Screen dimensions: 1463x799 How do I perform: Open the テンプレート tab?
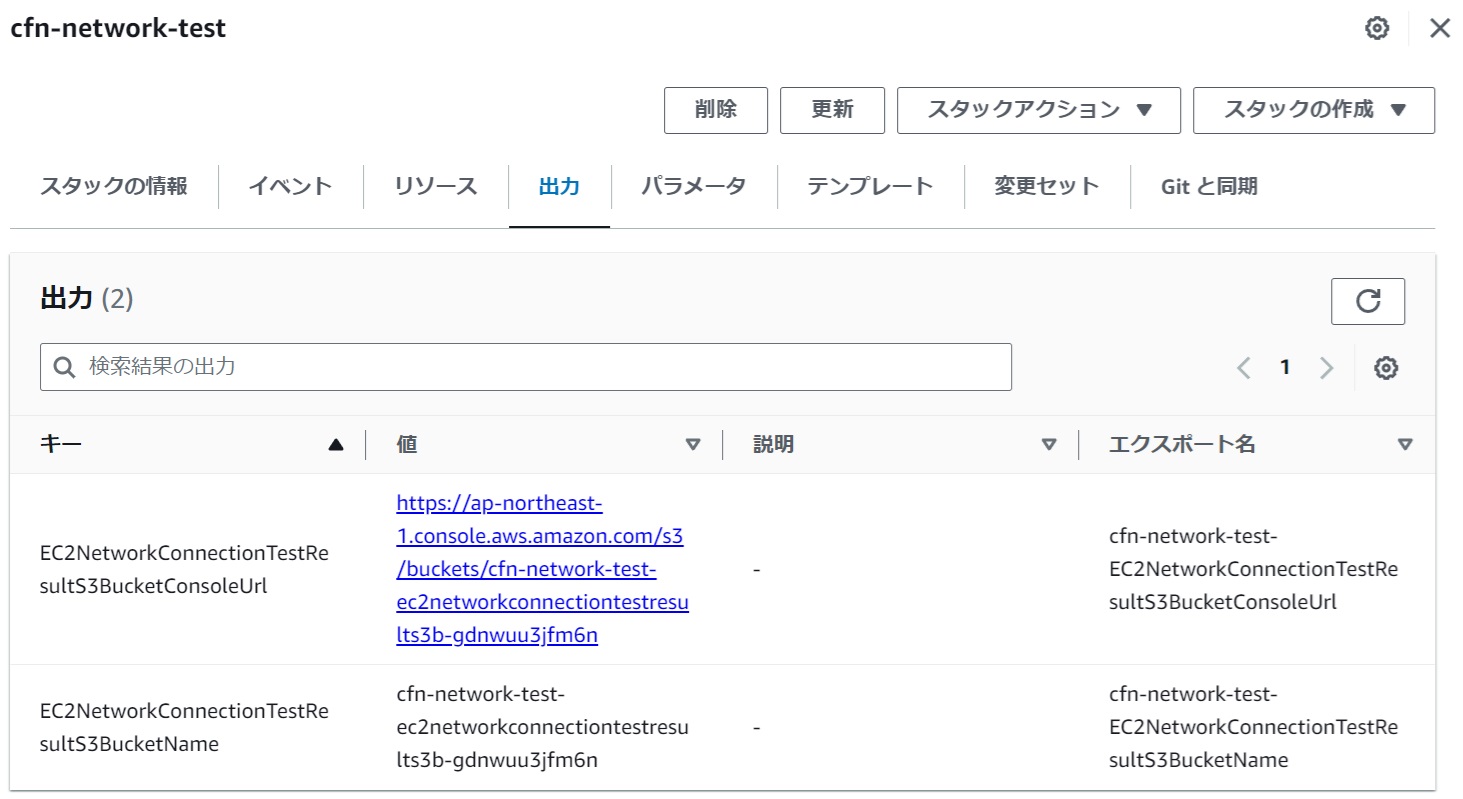tap(870, 186)
